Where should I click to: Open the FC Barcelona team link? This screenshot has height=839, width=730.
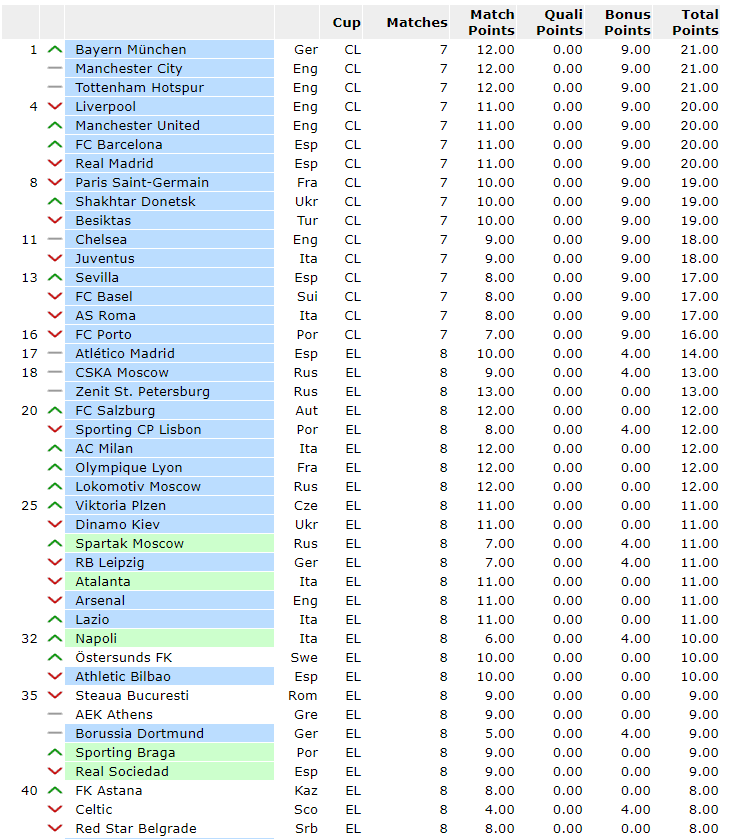118,144
